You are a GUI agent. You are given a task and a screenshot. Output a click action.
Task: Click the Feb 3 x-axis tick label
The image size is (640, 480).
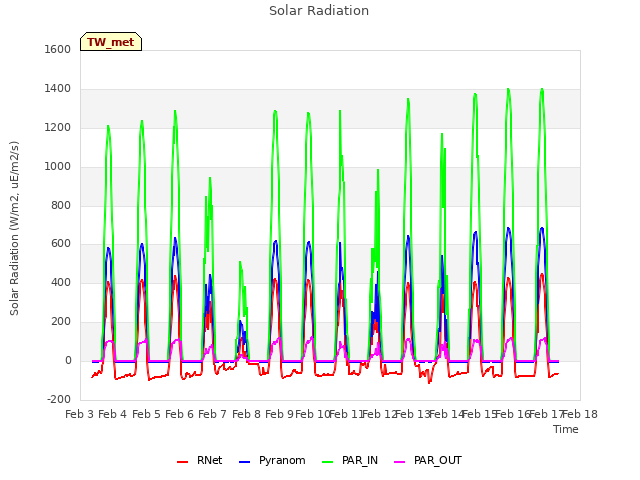click(x=80, y=414)
